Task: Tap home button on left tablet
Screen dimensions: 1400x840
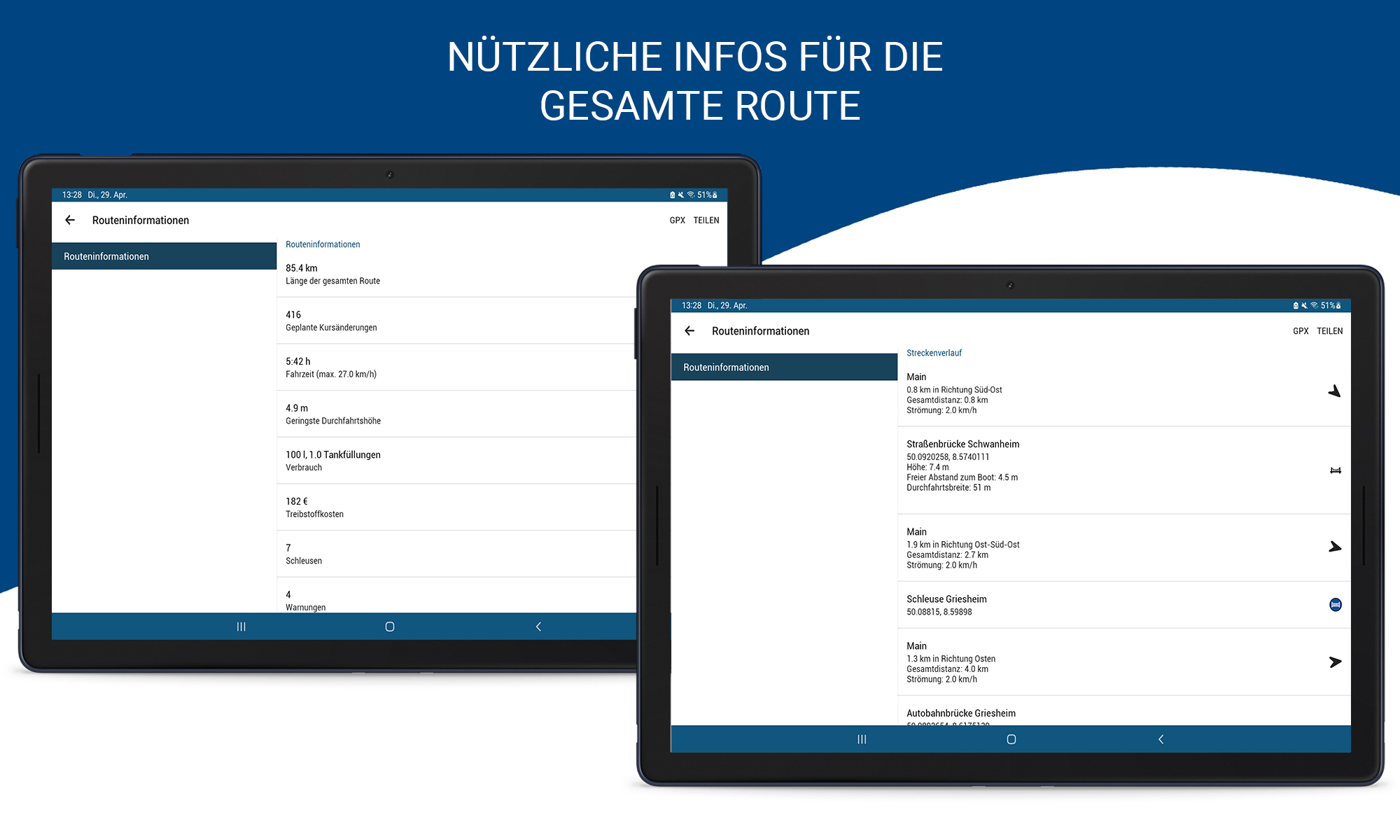Action: 390,626
